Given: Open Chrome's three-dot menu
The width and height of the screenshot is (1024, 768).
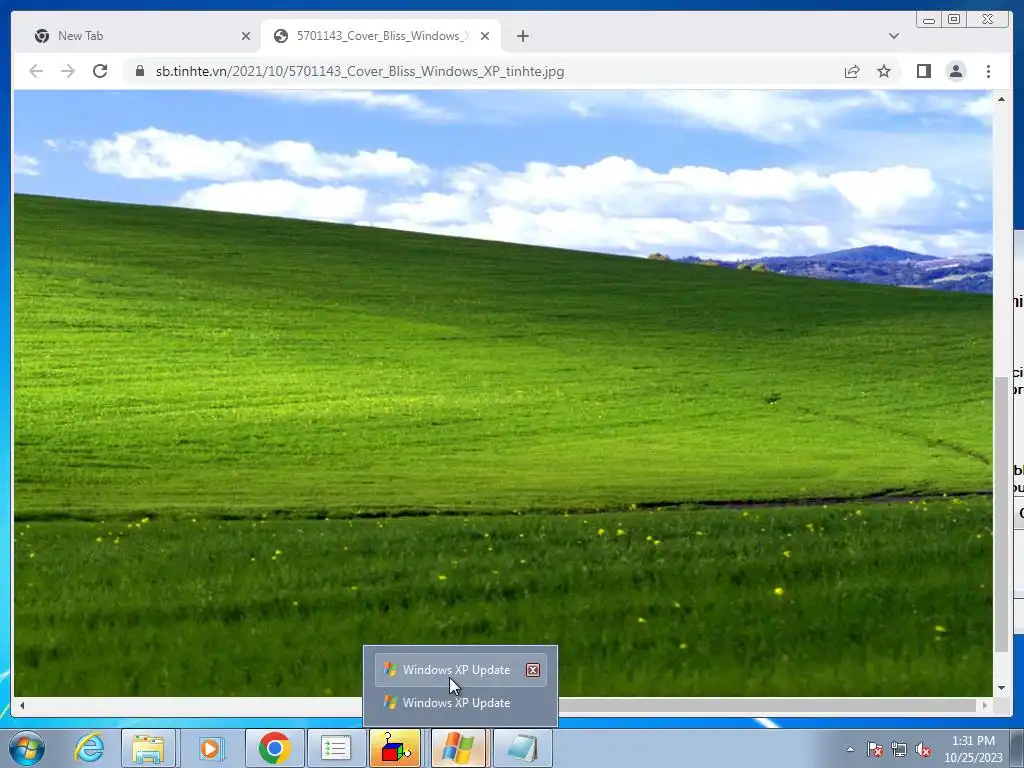Looking at the screenshot, I should (x=988, y=71).
